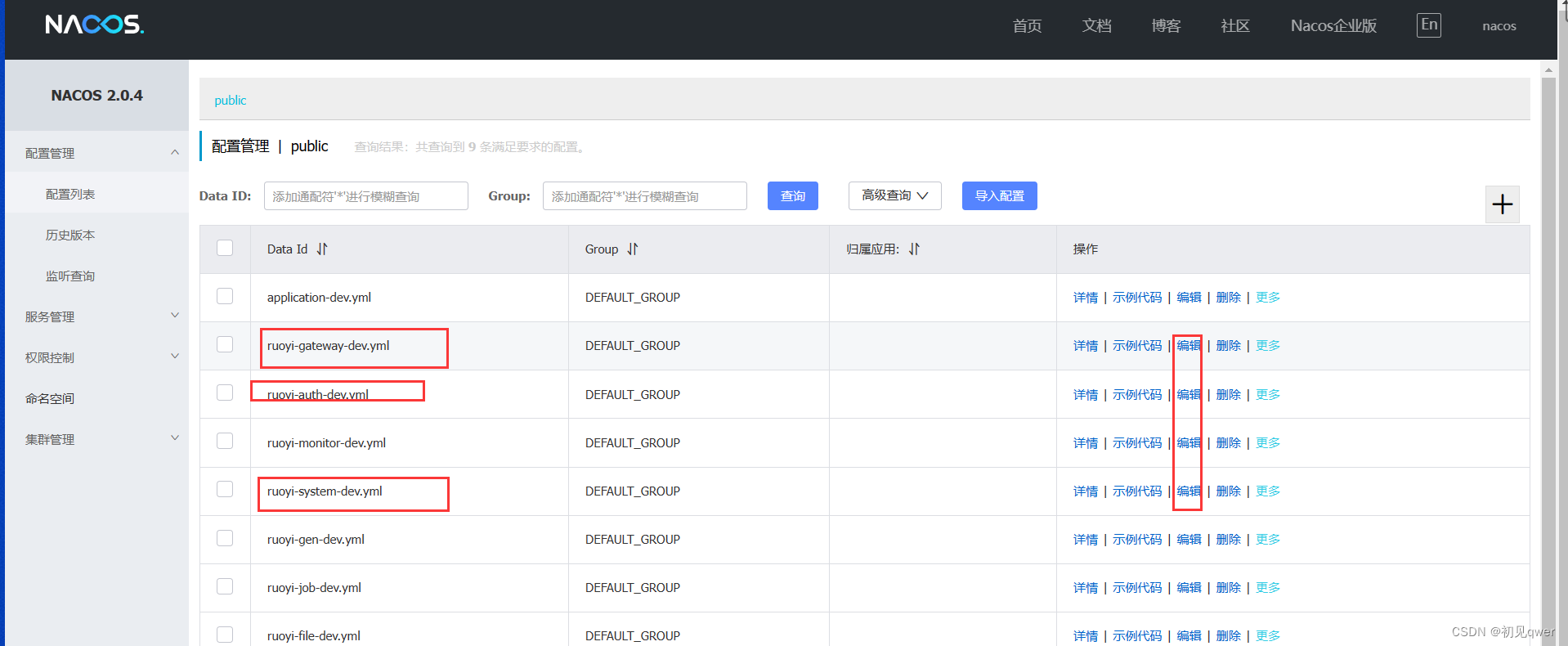Toggle the select-all checkbox in table header

click(x=225, y=248)
